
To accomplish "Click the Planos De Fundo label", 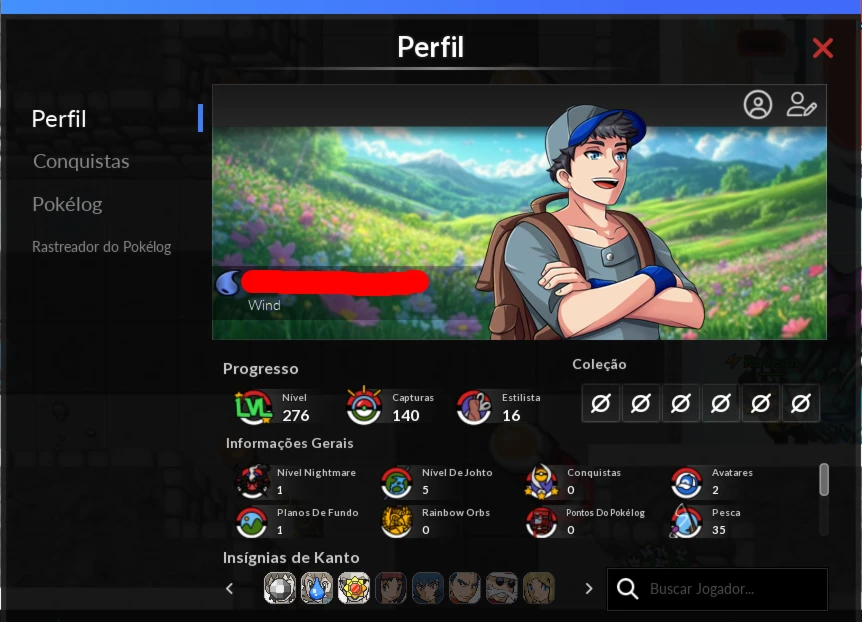I will tap(317, 513).
